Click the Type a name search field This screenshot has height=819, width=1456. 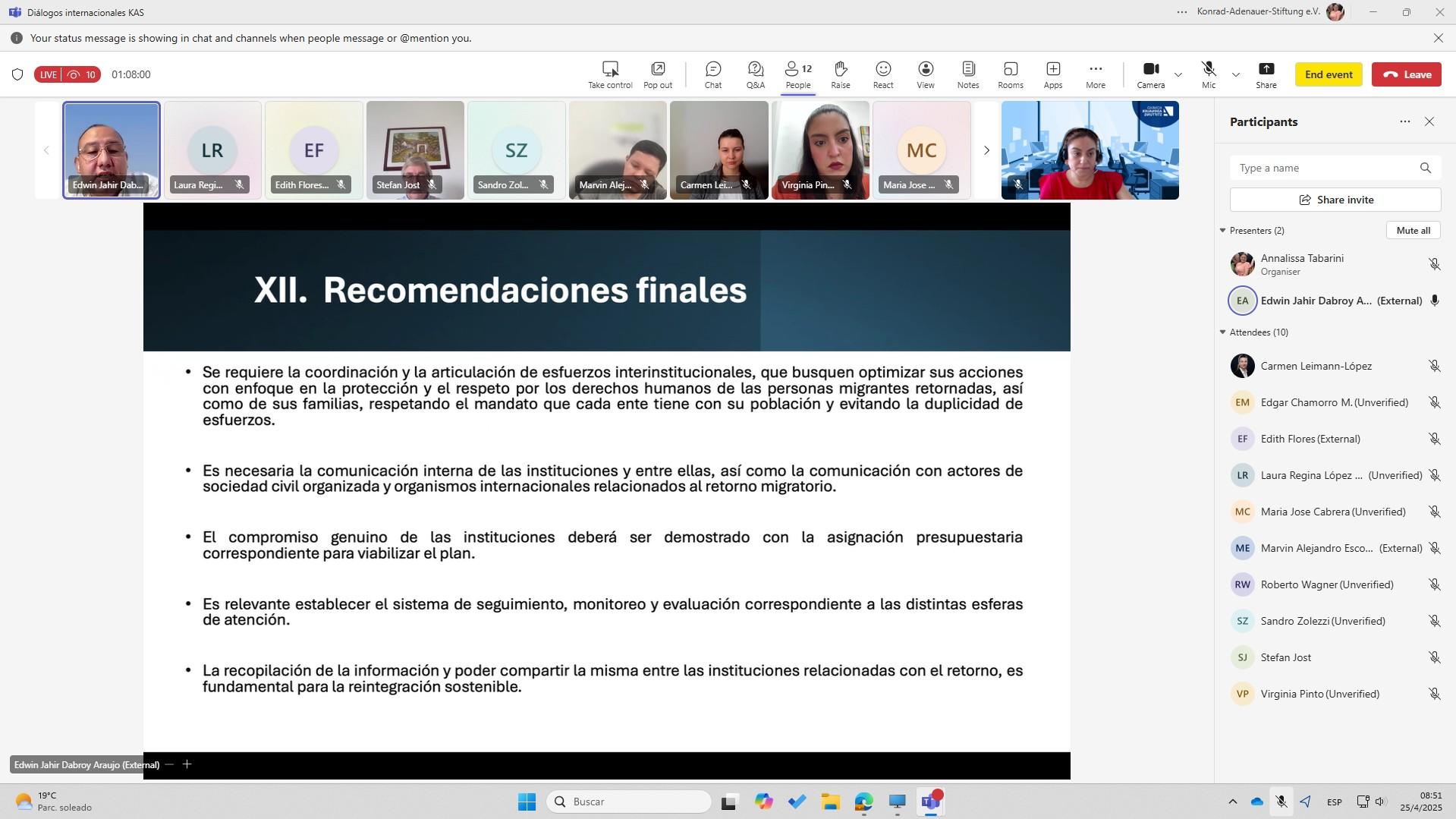1324,168
